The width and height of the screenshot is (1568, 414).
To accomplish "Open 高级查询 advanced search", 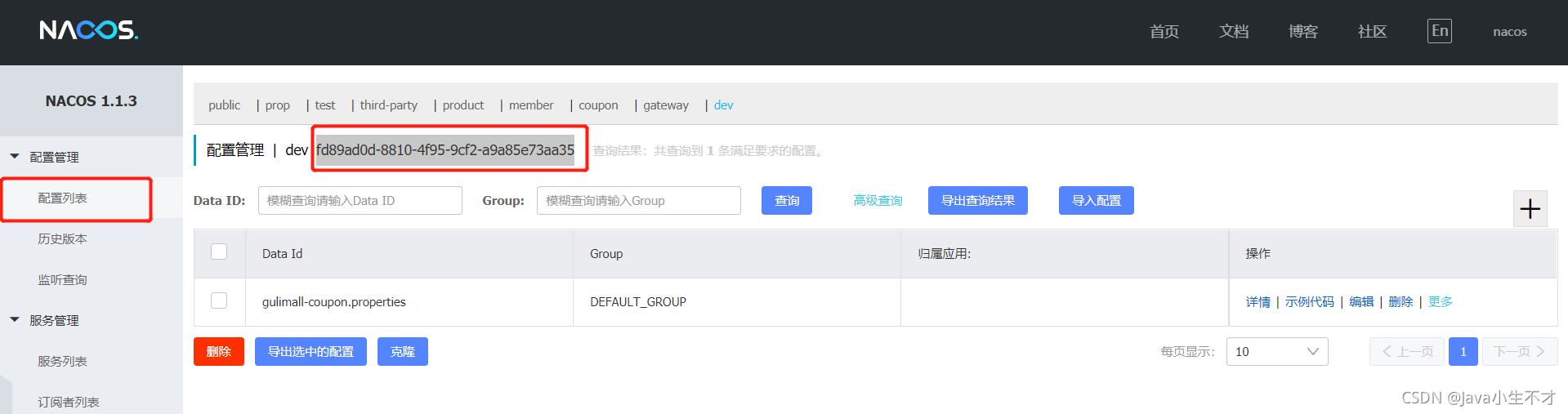I will point(878,200).
